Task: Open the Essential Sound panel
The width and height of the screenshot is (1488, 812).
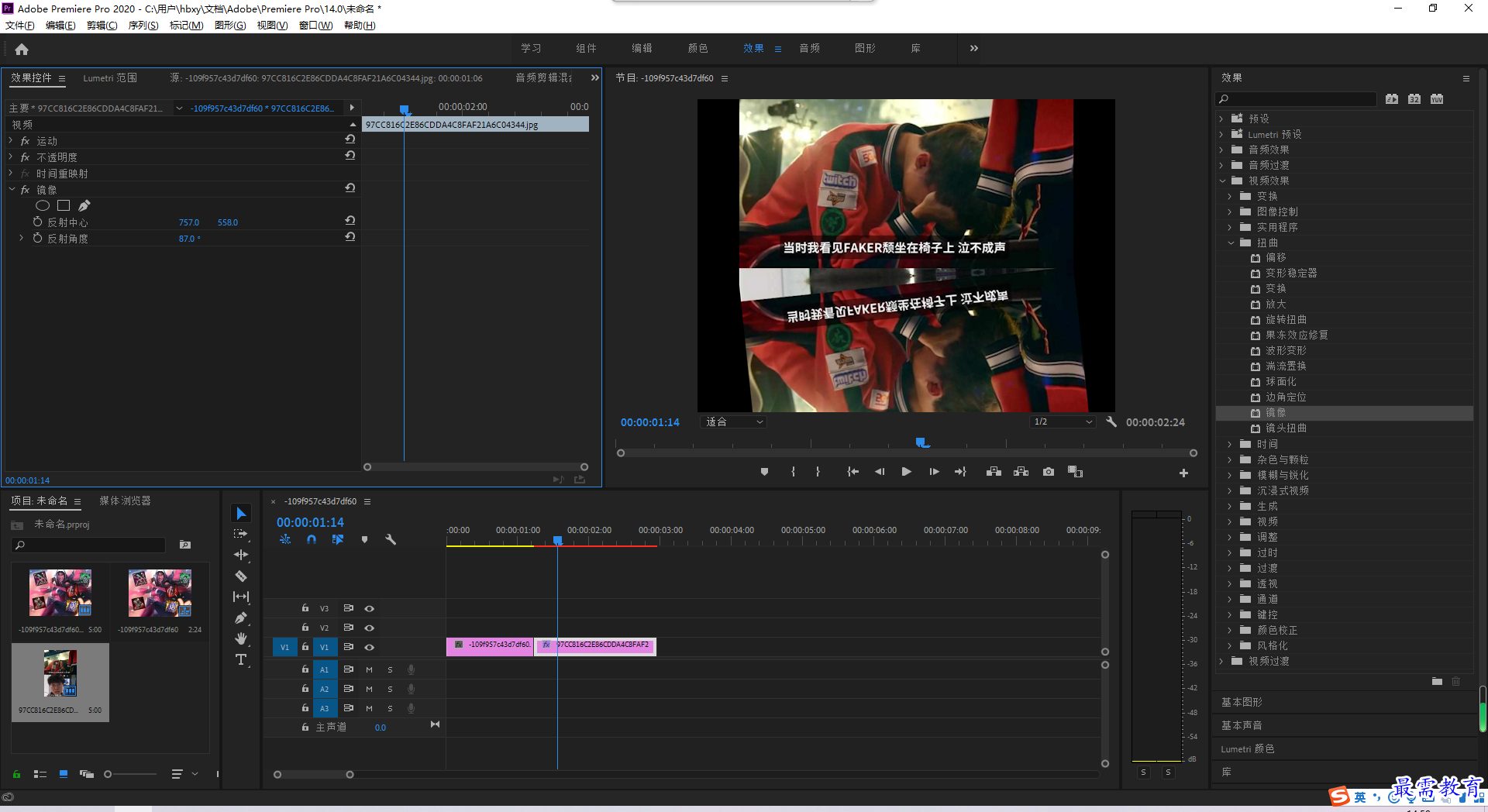Action: (1242, 725)
